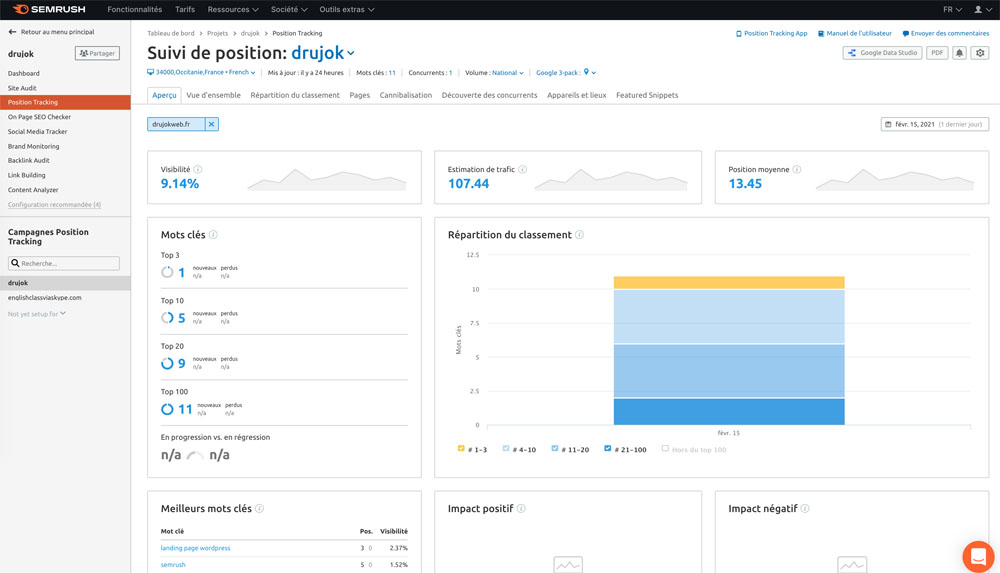This screenshot has height=573, width=1000.
Task: Open the Position Tracking App link
Action: 772,33
